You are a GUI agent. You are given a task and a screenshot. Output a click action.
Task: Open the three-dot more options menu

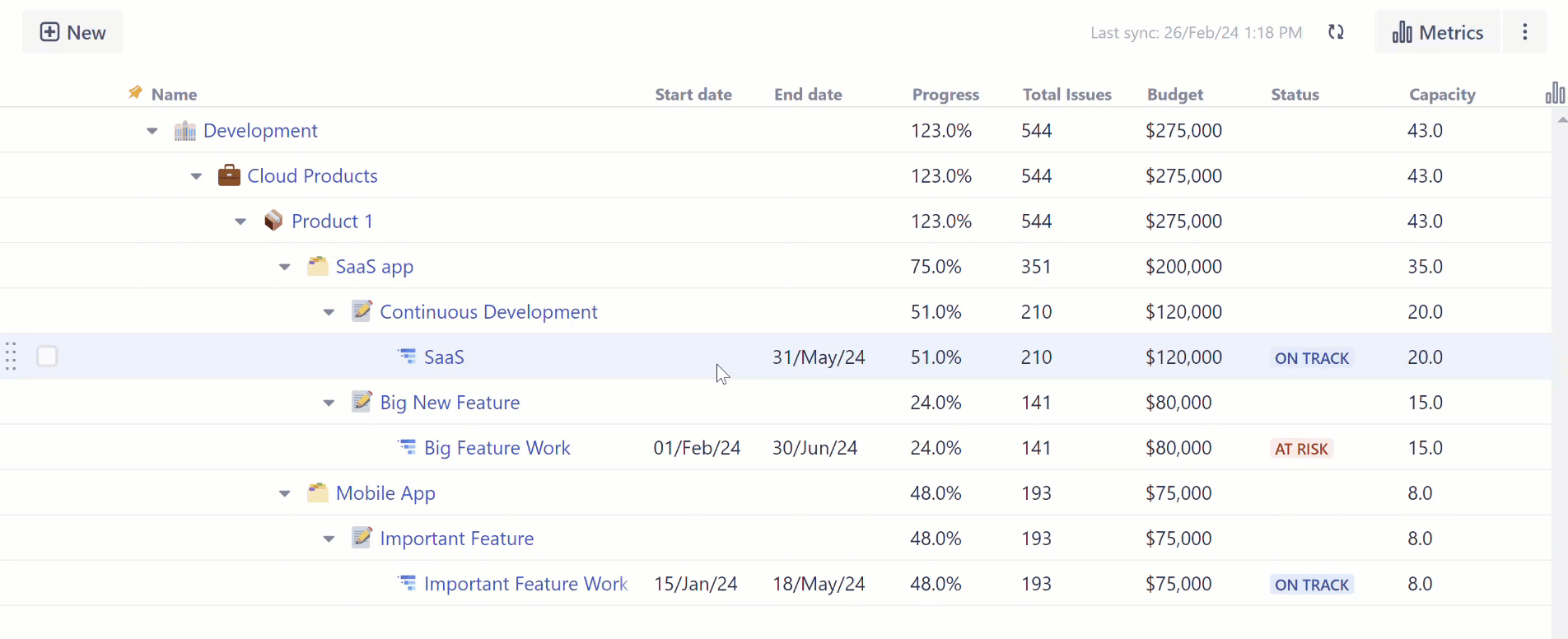[x=1524, y=32]
